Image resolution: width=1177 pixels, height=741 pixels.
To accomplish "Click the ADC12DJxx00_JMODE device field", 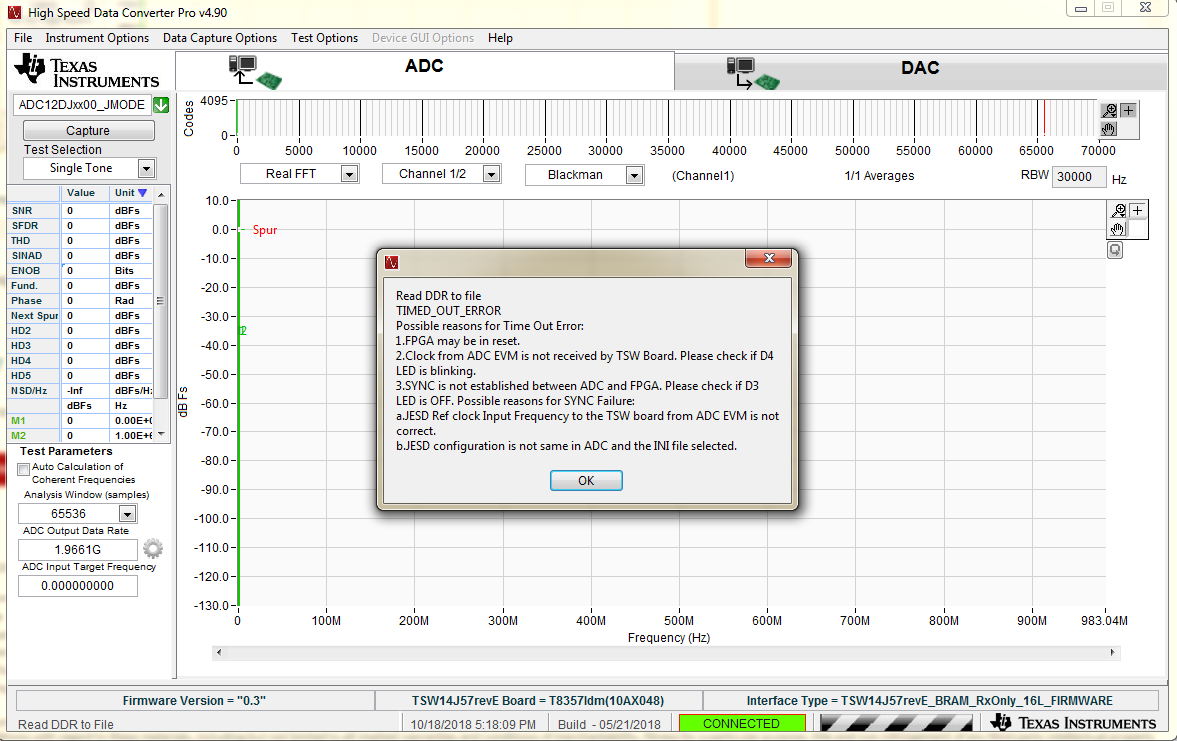I will (82, 104).
